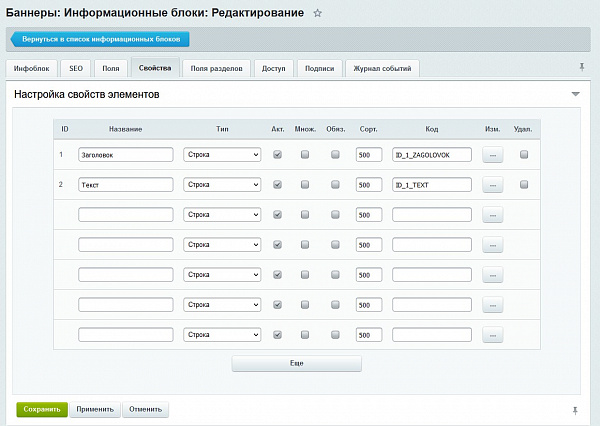Open the Поля tab
Image resolution: width=600 pixels, height=426 pixels.
click(x=111, y=69)
